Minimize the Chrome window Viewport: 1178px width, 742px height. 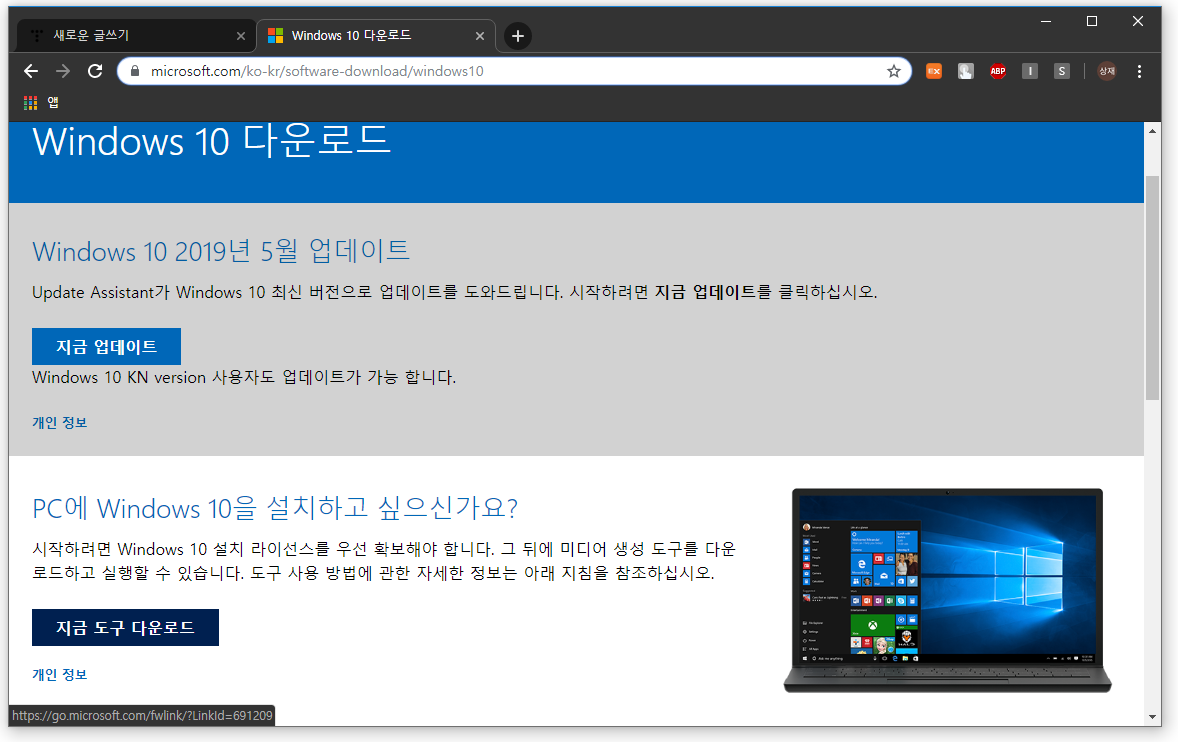tap(1045, 22)
